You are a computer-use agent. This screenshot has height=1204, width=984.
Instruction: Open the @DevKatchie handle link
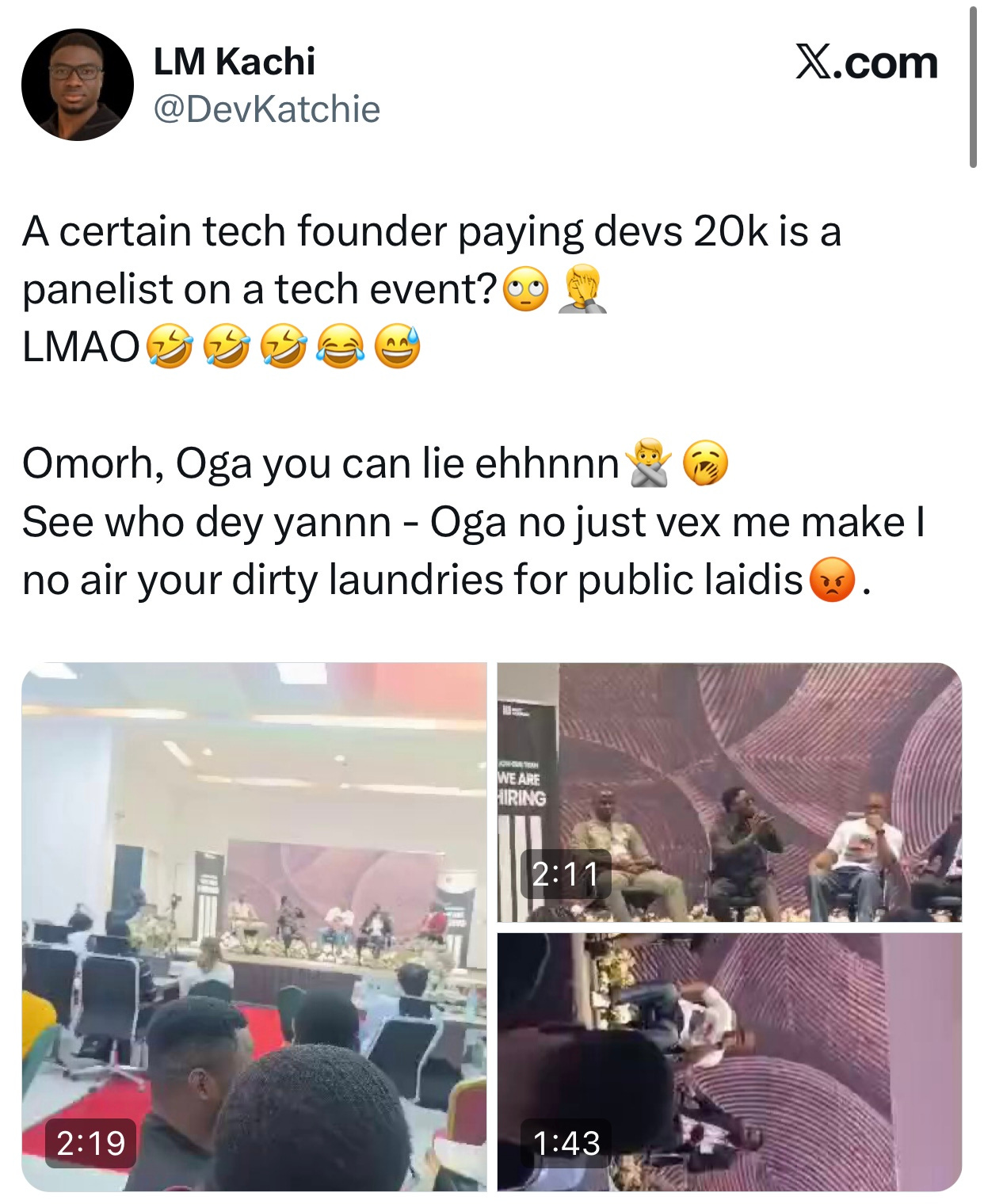pyautogui.click(x=266, y=109)
